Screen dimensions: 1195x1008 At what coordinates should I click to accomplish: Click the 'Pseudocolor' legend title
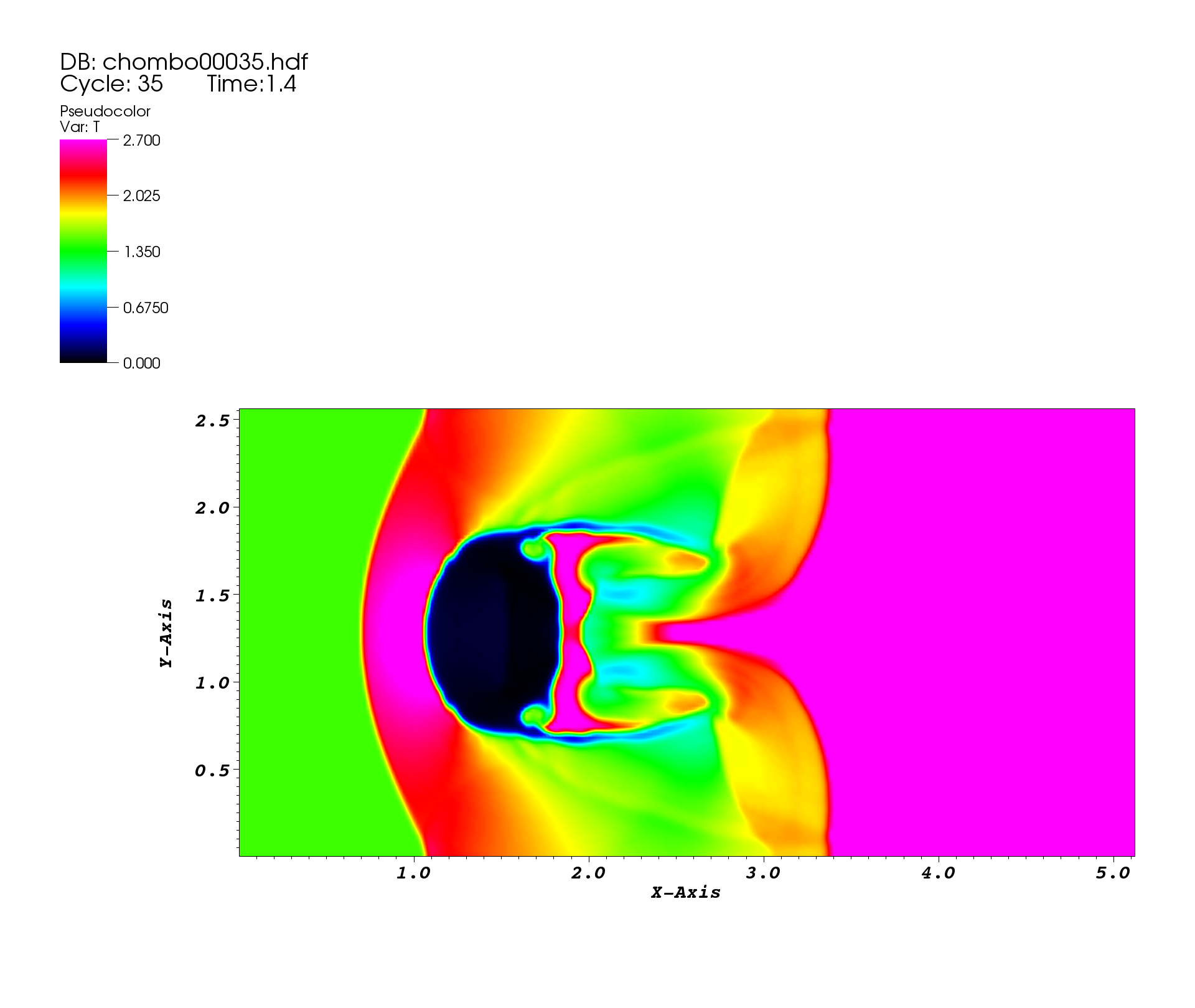point(105,111)
